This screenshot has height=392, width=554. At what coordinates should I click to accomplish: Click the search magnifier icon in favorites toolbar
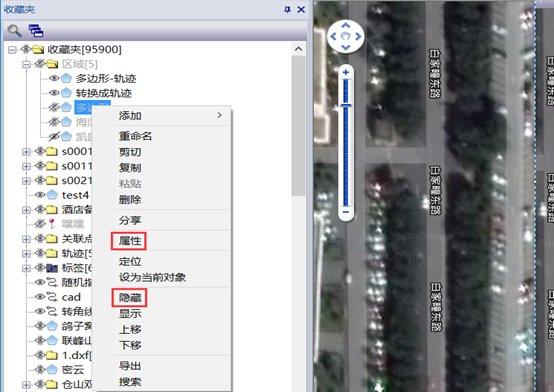tap(14, 31)
